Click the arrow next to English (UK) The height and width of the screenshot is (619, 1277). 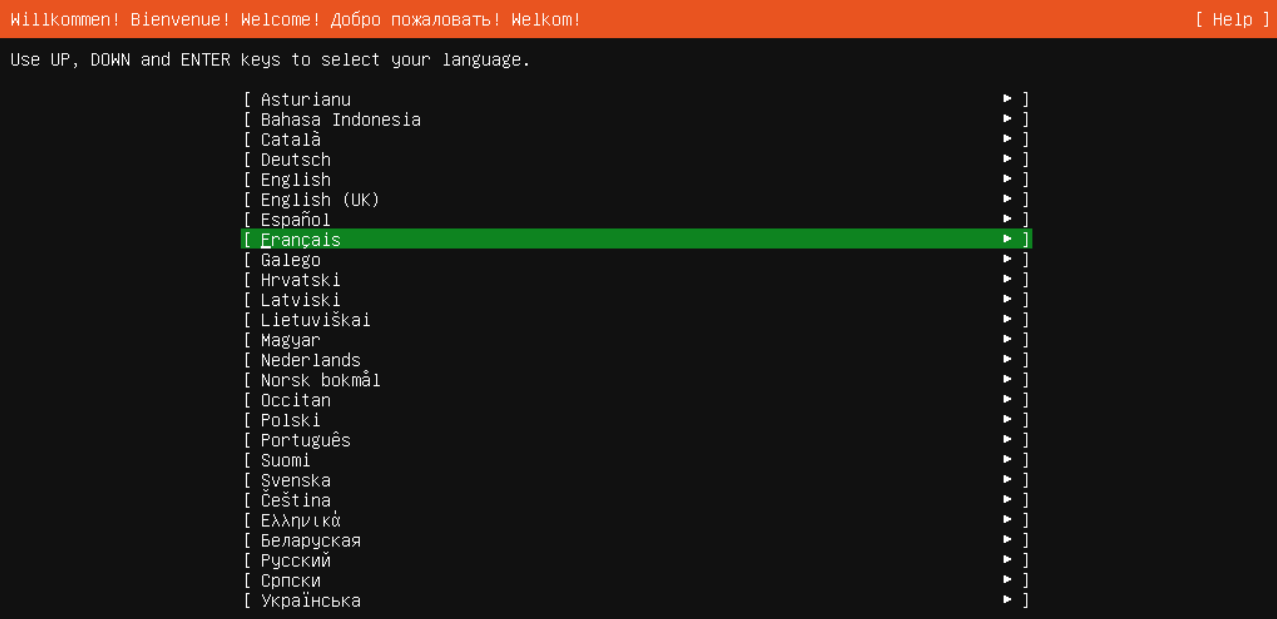pos(1007,199)
